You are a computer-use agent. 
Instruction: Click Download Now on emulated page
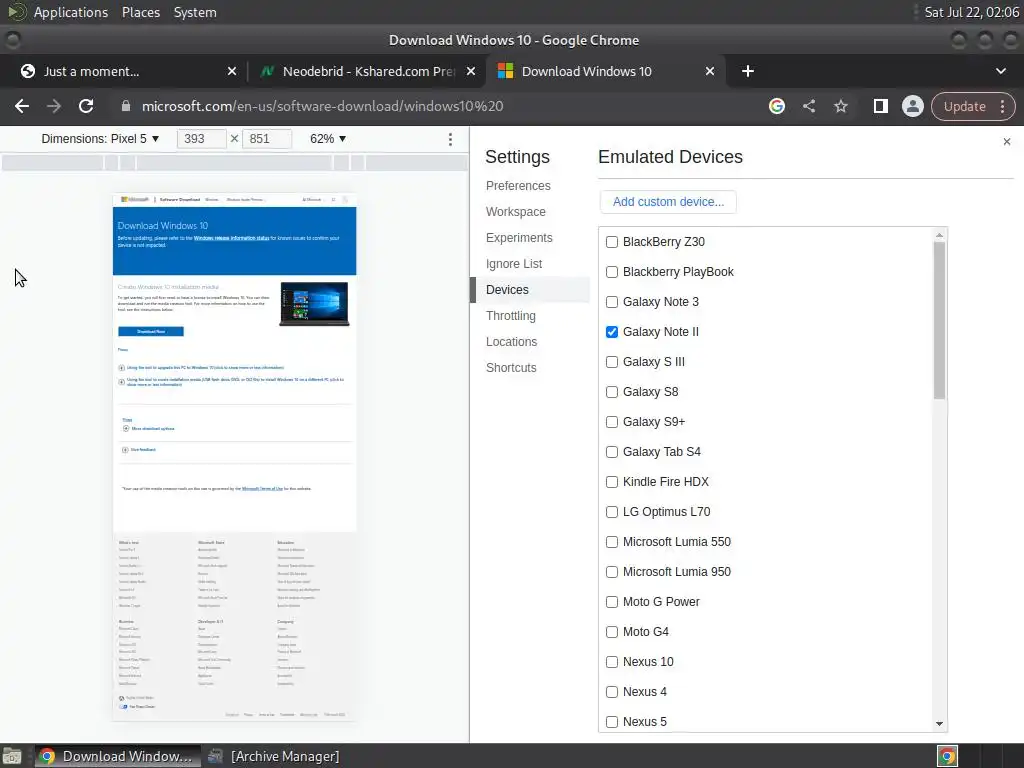pyautogui.click(x=151, y=332)
